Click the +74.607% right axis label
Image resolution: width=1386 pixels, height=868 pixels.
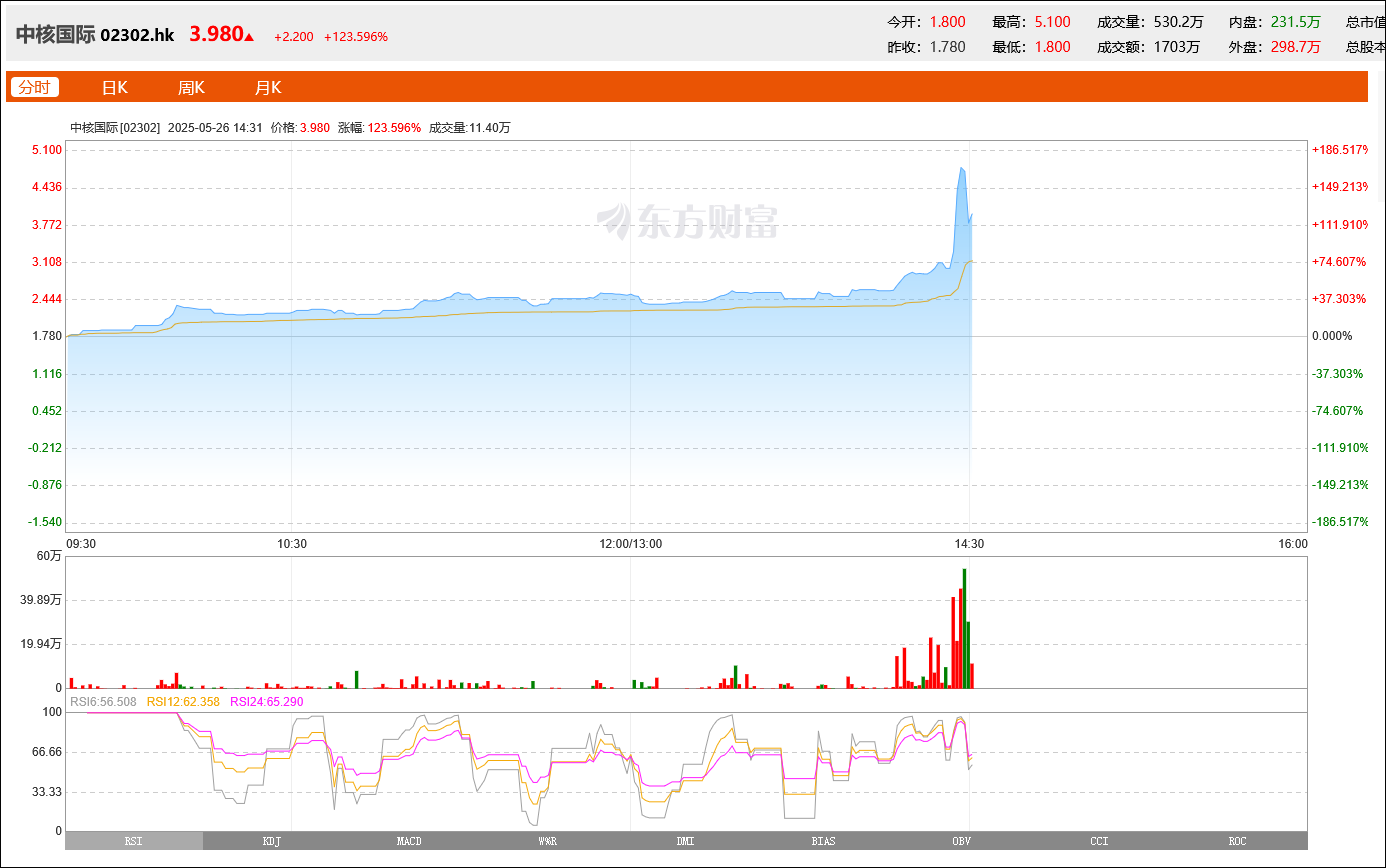(1339, 262)
